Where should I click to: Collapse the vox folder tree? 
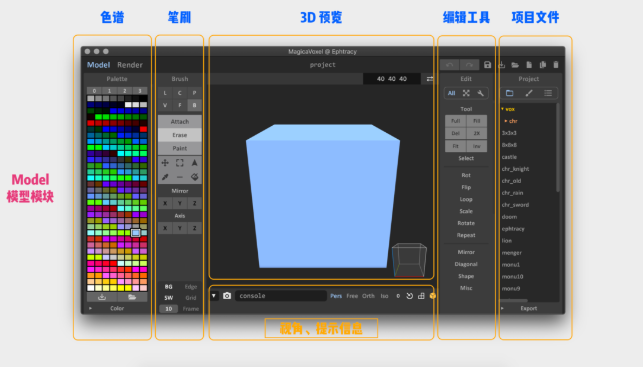[502, 109]
